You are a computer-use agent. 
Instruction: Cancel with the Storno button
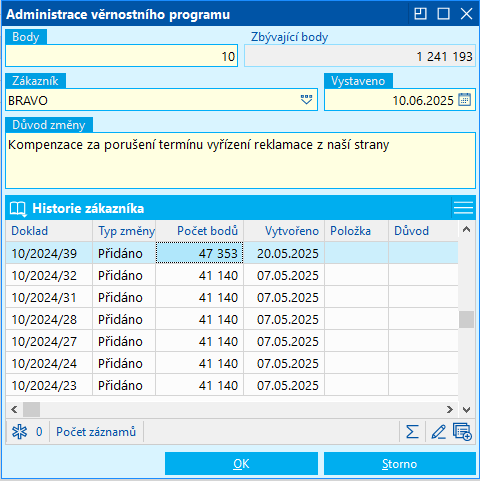click(x=400, y=463)
